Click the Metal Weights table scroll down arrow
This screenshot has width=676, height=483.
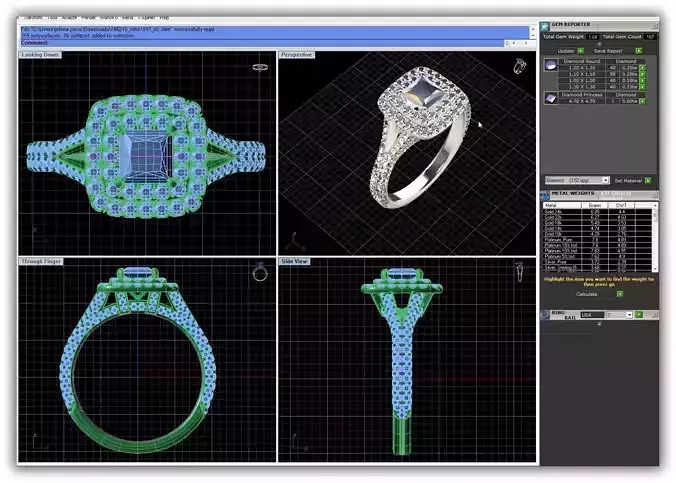tap(655, 268)
